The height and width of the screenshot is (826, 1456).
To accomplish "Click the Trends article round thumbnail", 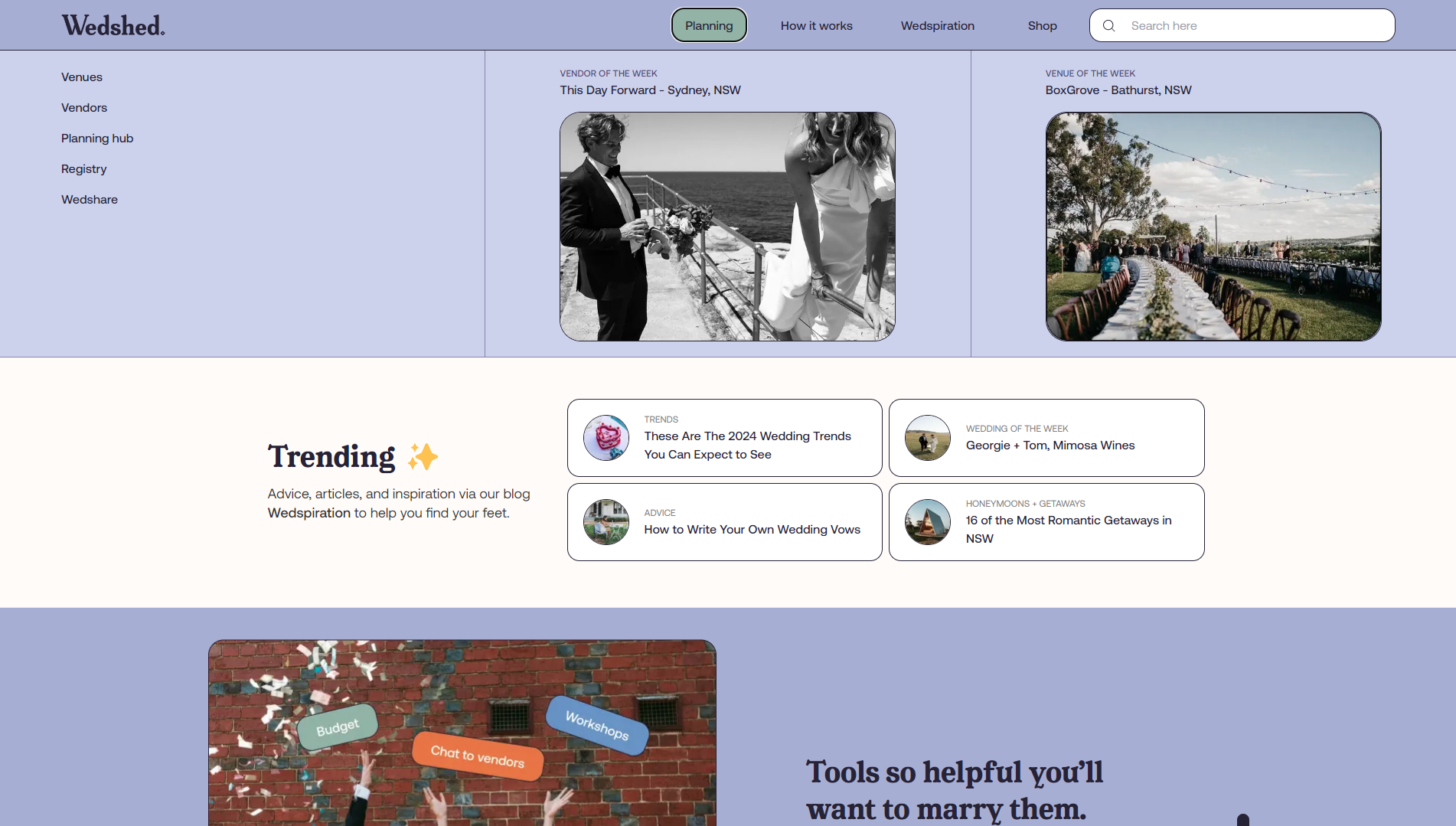I will click(606, 438).
